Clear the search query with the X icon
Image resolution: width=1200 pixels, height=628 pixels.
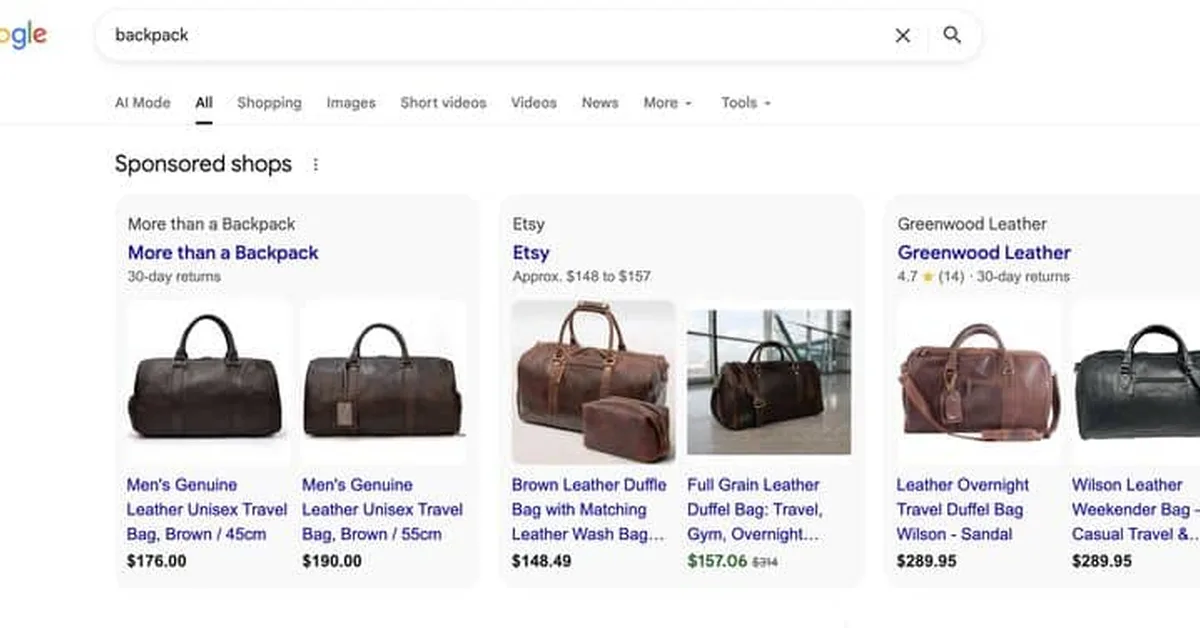(x=901, y=35)
